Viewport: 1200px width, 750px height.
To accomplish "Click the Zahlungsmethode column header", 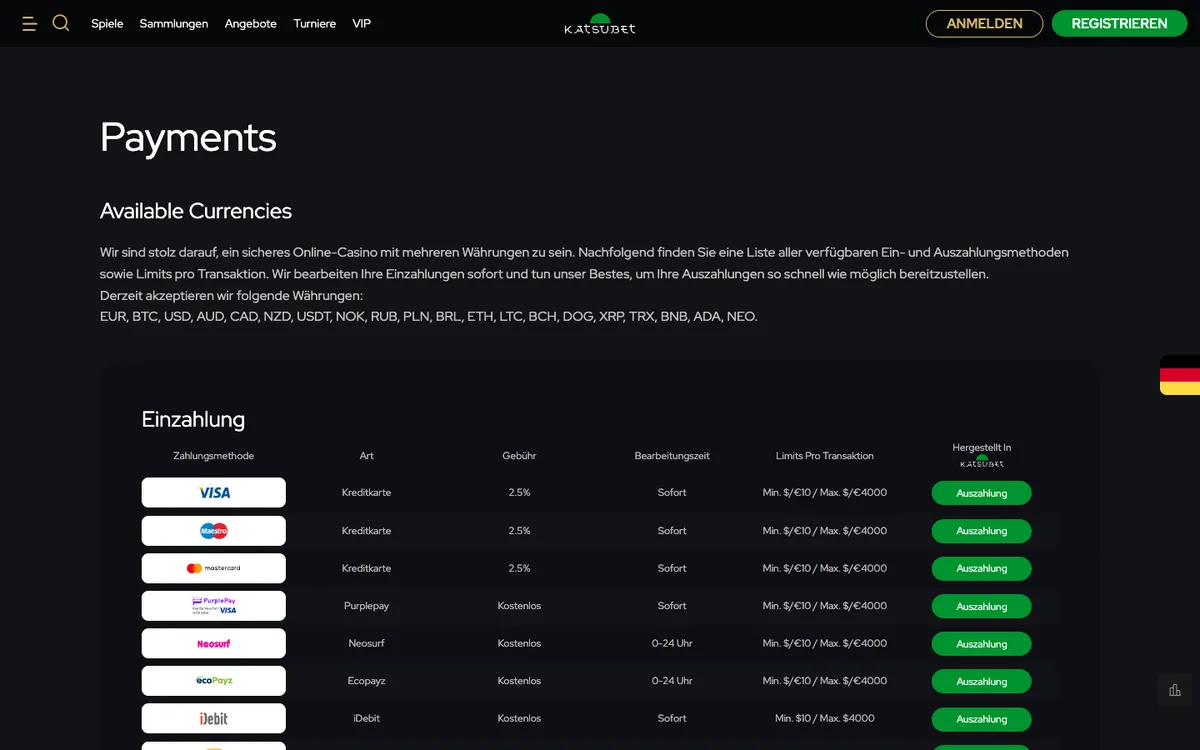I will (214, 456).
